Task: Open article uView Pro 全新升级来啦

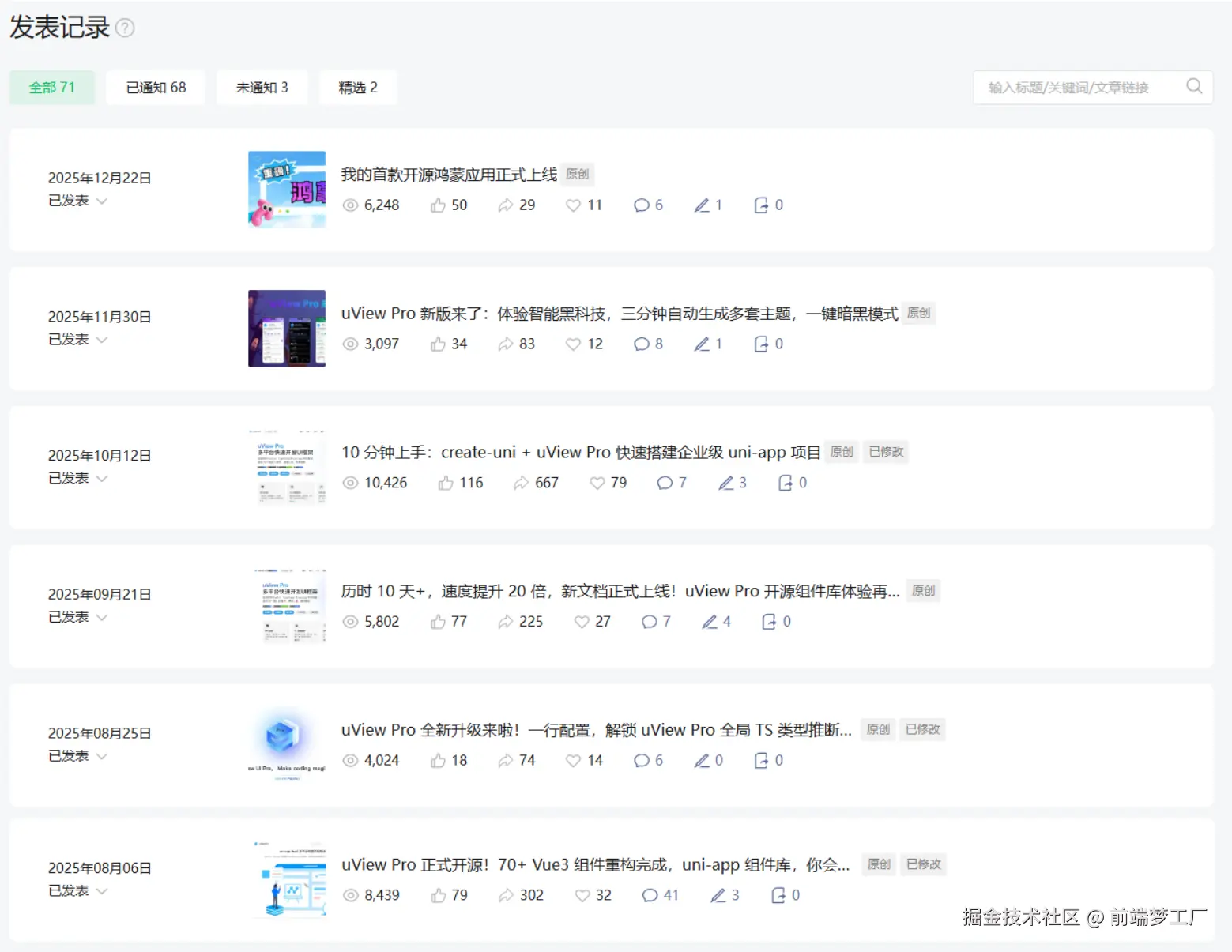Action: (597, 730)
